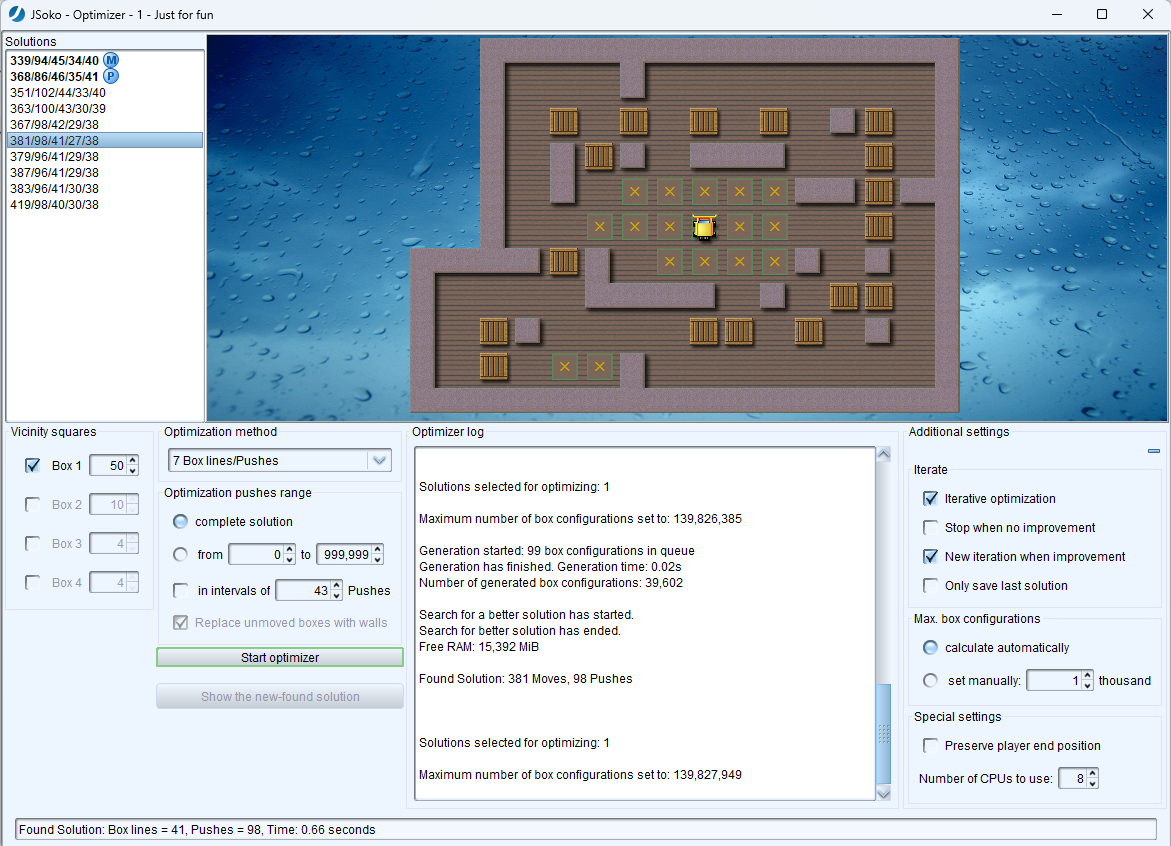Enable the Box 4 vicinity checkbox
Screen dimensions: 1171x846
click(x=32, y=582)
